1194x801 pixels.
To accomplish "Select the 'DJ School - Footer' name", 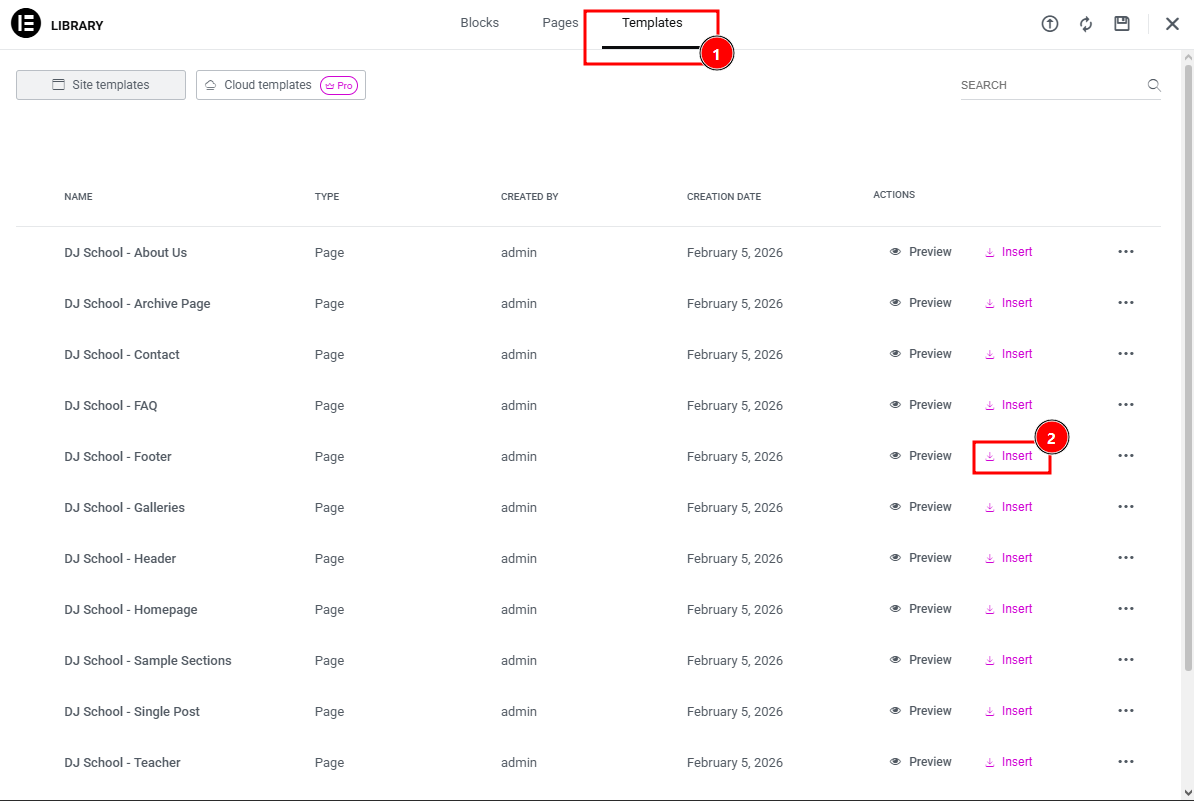I will click(118, 457).
